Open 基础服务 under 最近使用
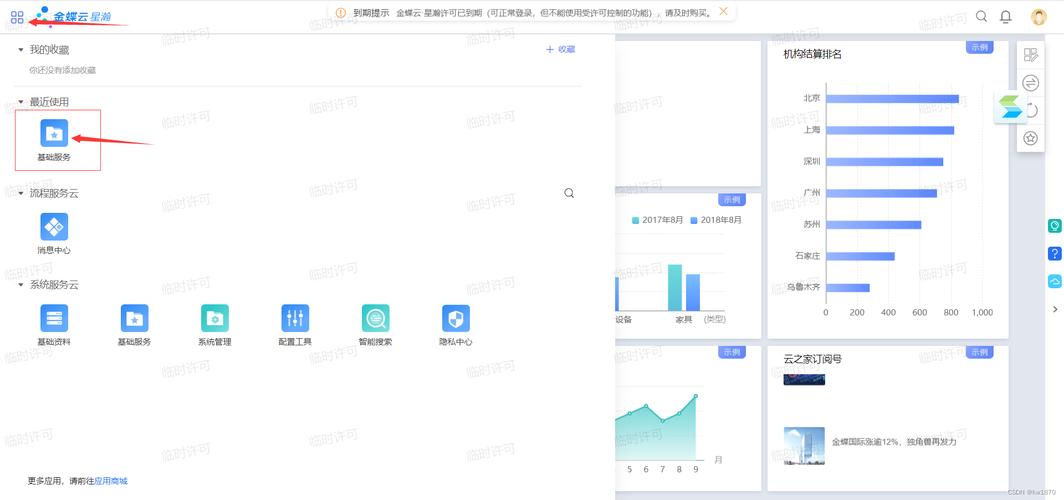The image size is (1064, 500). tap(54, 140)
